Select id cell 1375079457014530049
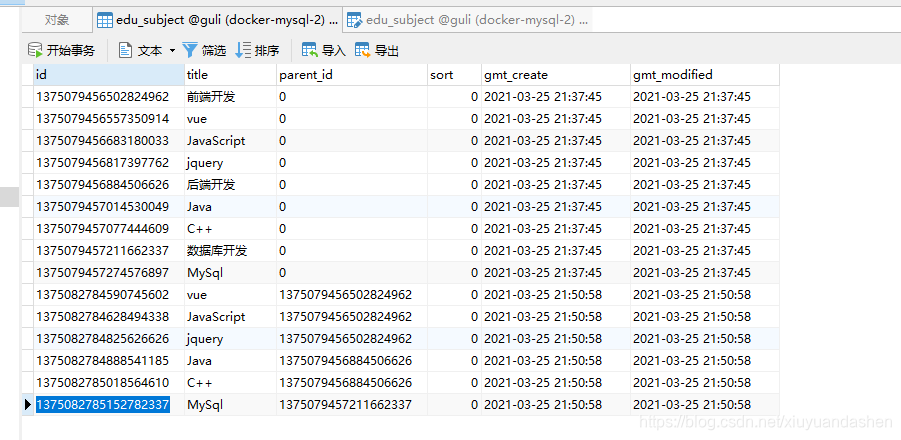 [109, 207]
